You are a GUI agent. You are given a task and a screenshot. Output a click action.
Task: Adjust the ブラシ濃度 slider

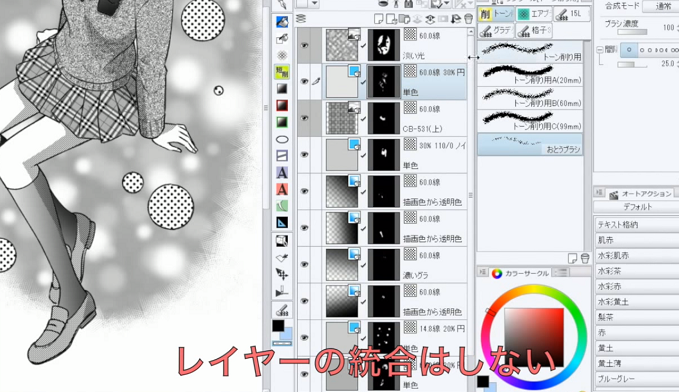tap(632, 32)
